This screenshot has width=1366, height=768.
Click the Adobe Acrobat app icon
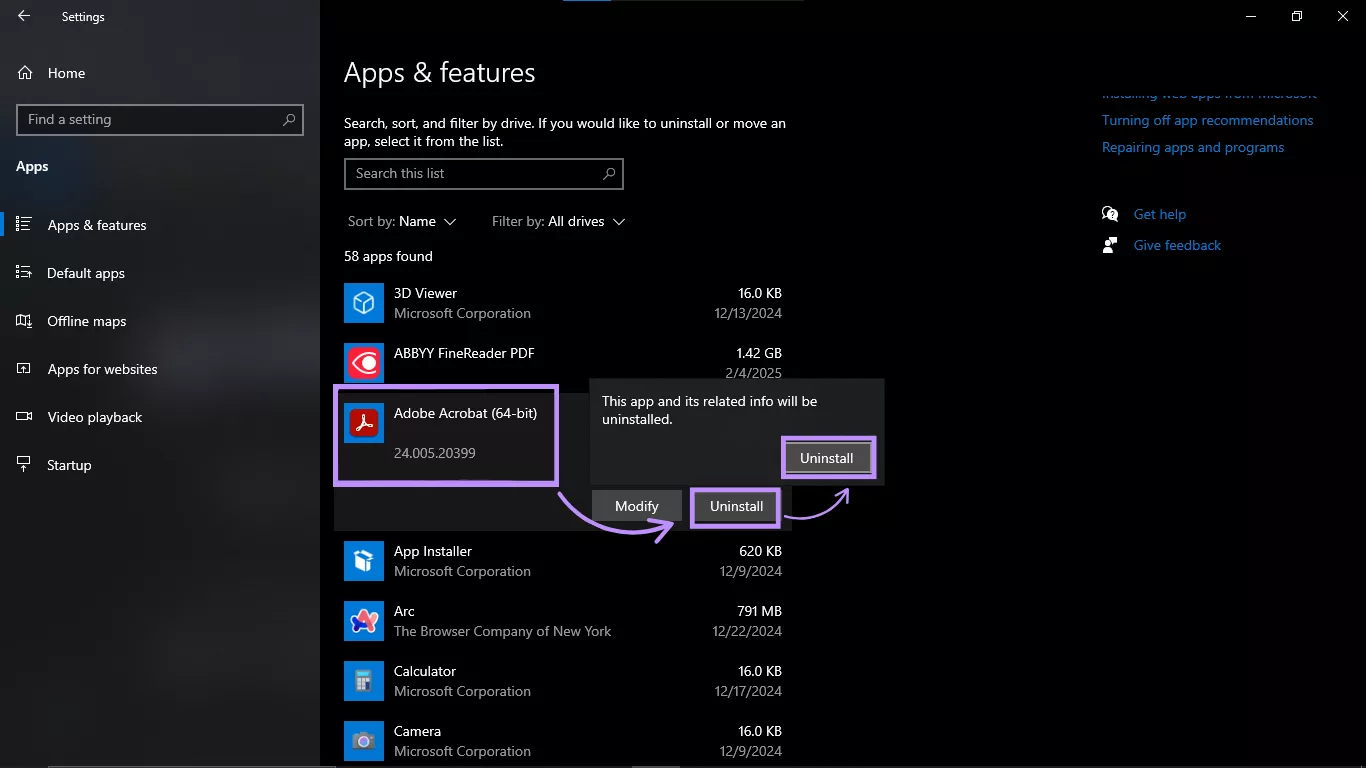[x=363, y=423]
